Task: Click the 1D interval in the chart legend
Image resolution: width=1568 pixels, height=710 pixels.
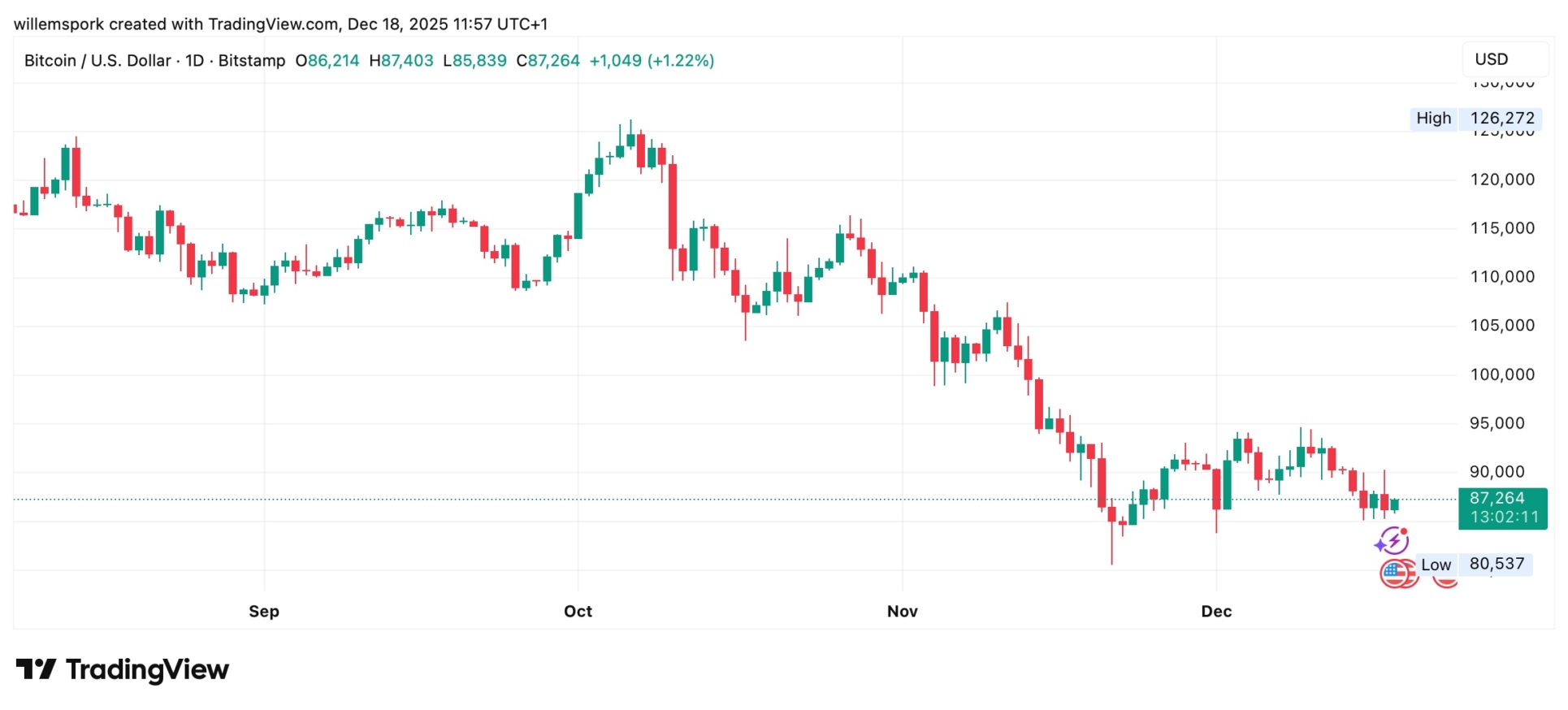Action: pyautogui.click(x=195, y=61)
